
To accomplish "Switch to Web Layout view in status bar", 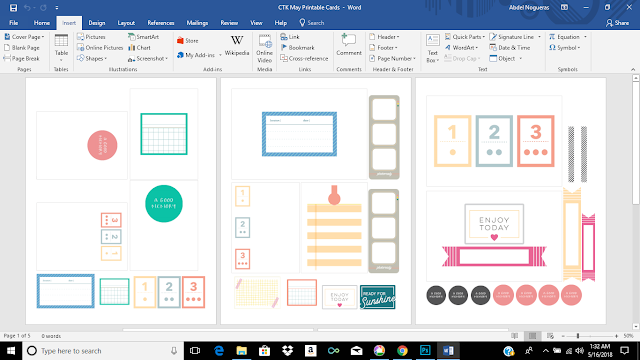I will pyautogui.click(x=550, y=336).
